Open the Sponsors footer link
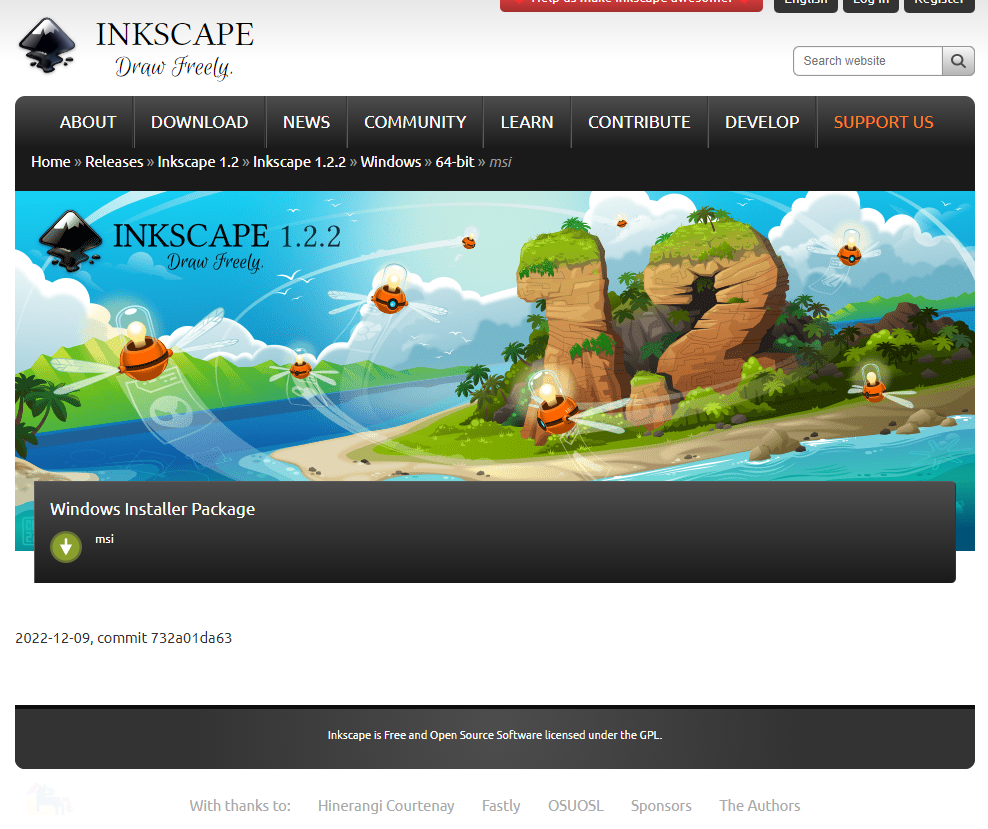 click(661, 806)
